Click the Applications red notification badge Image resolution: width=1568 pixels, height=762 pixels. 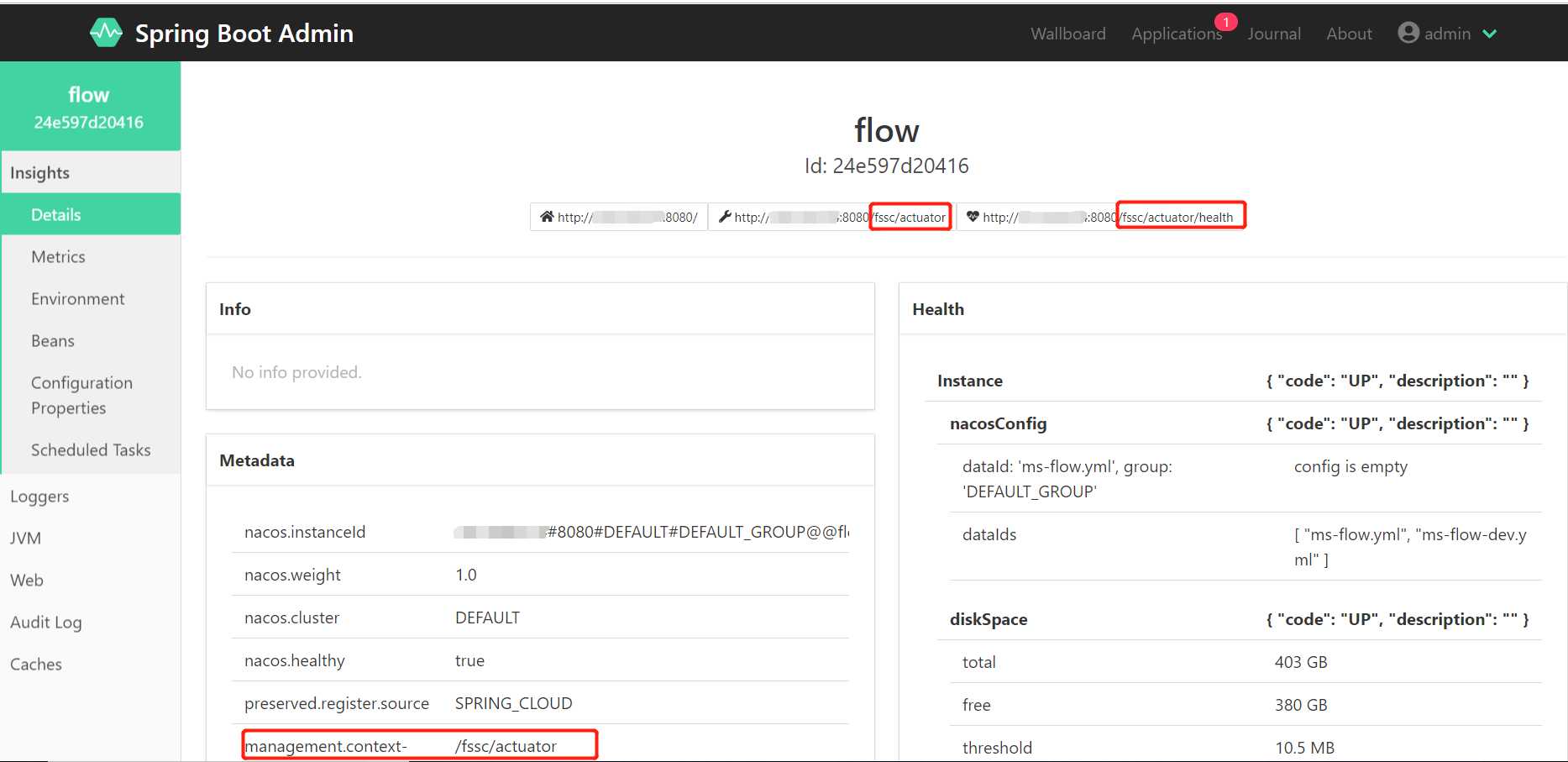coord(1226,22)
